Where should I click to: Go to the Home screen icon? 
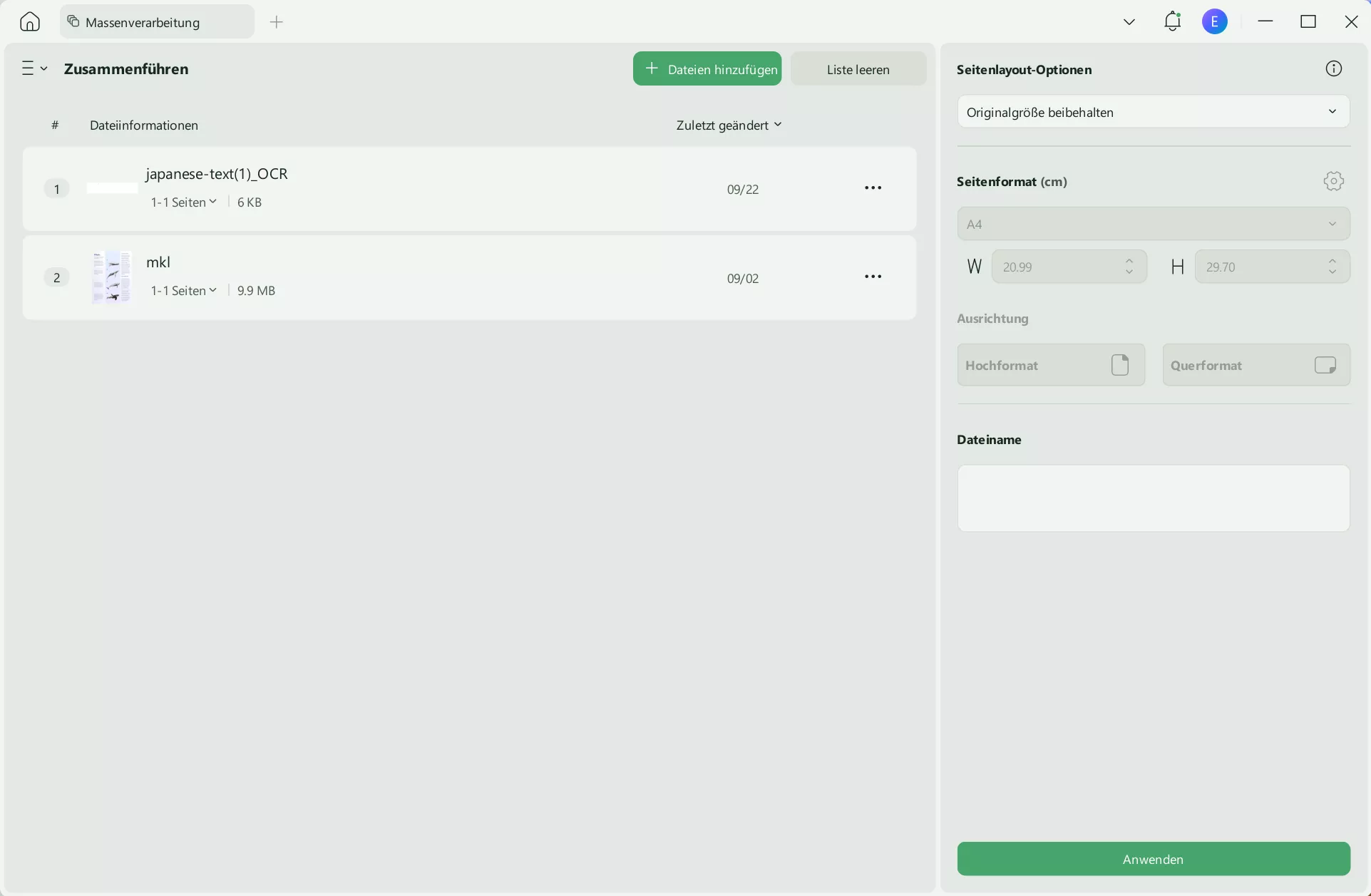point(29,22)
